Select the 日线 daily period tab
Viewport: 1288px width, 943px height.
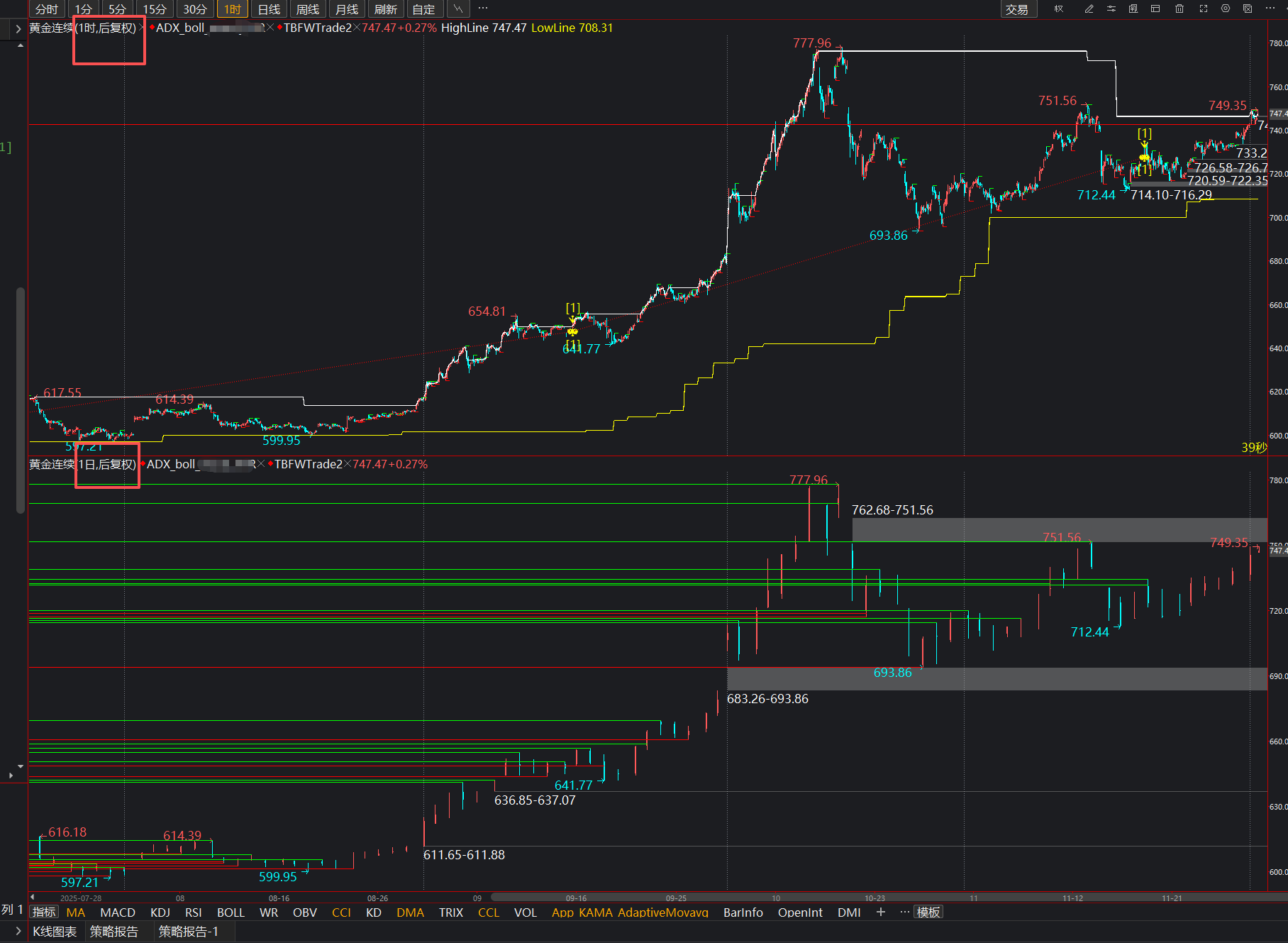tap(269, 9)
